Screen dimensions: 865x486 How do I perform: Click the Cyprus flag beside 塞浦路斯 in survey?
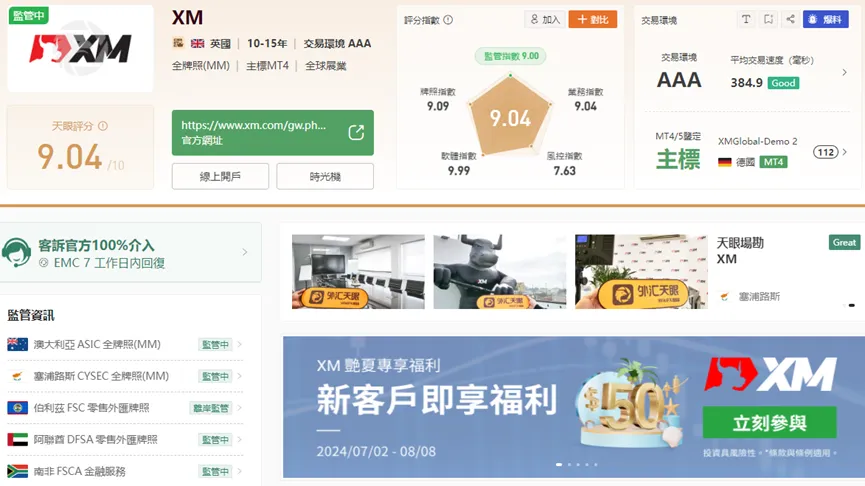[725, 297]
